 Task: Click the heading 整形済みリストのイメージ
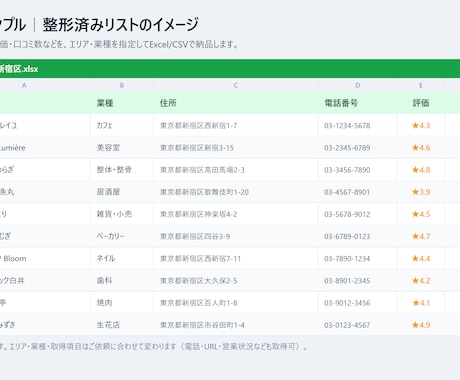point(121,25)
